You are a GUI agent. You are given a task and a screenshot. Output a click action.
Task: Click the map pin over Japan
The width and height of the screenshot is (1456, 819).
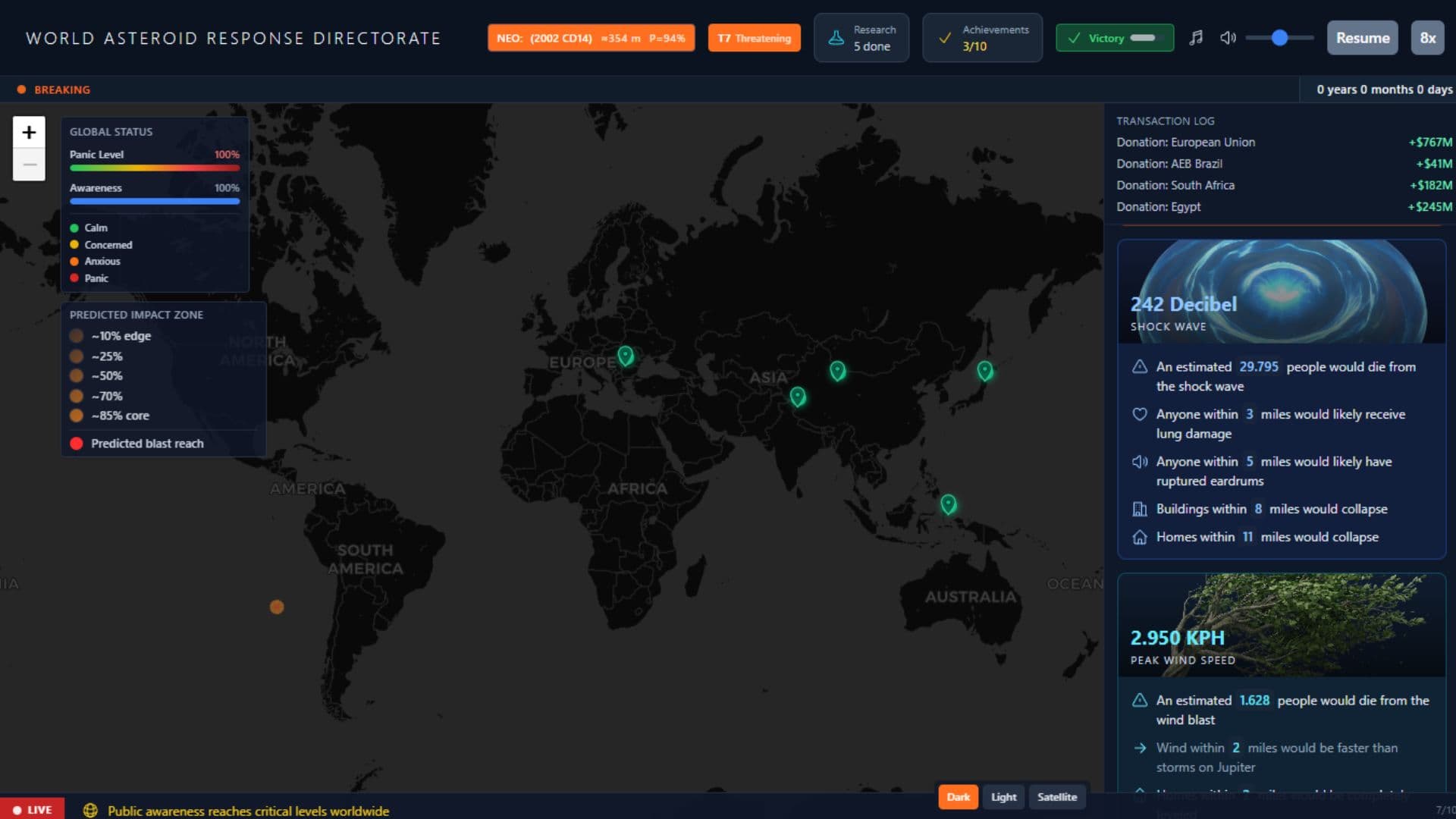pos(984,370)
